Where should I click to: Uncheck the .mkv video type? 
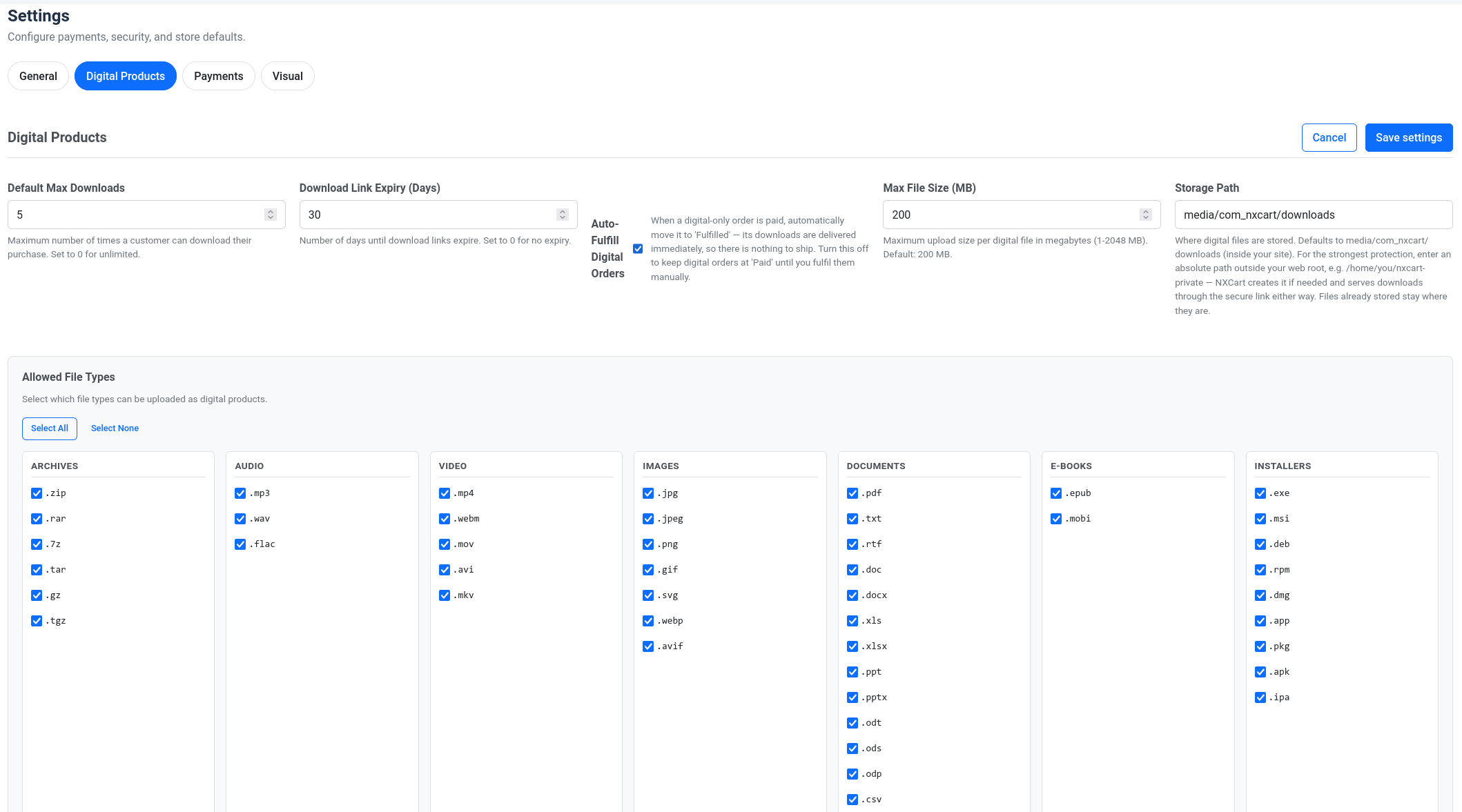click(x=445, y=595)
